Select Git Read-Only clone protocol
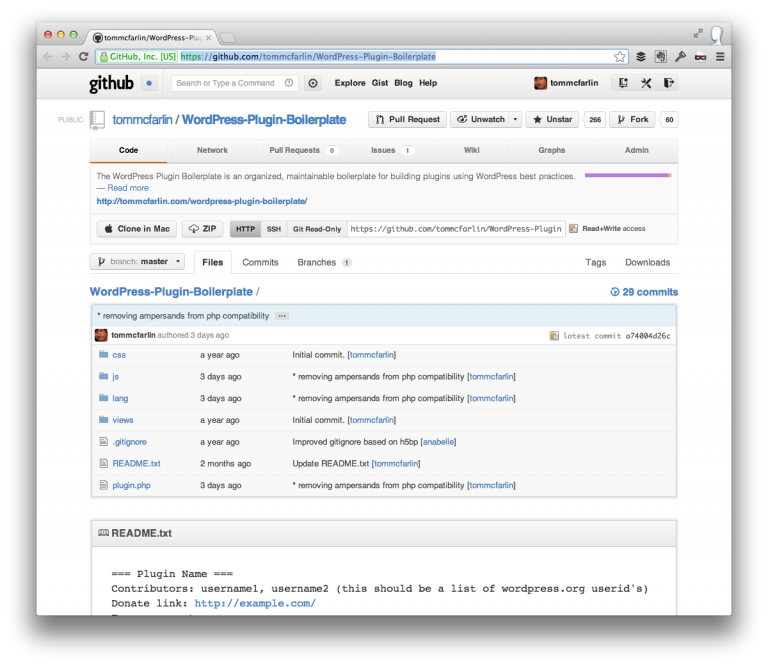Viewport: 768px width, 666px height. pos(317,229)
